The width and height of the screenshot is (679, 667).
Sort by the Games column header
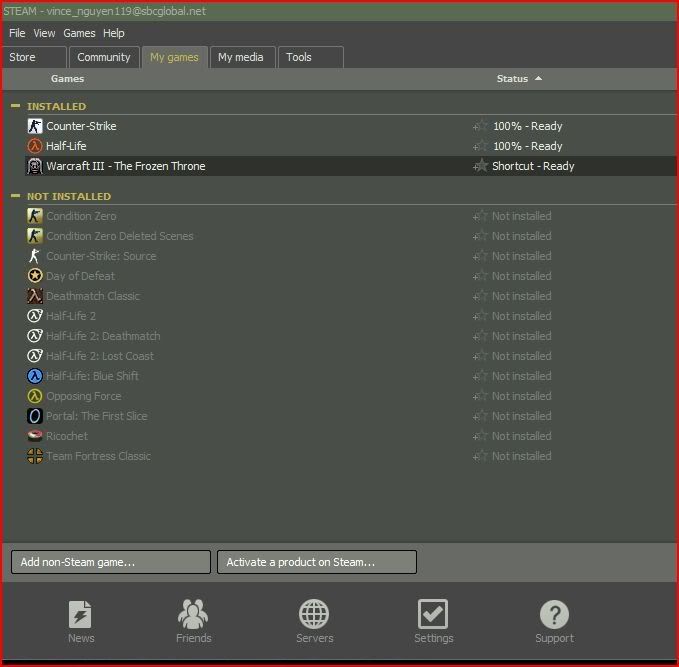(x=68, y=78)
